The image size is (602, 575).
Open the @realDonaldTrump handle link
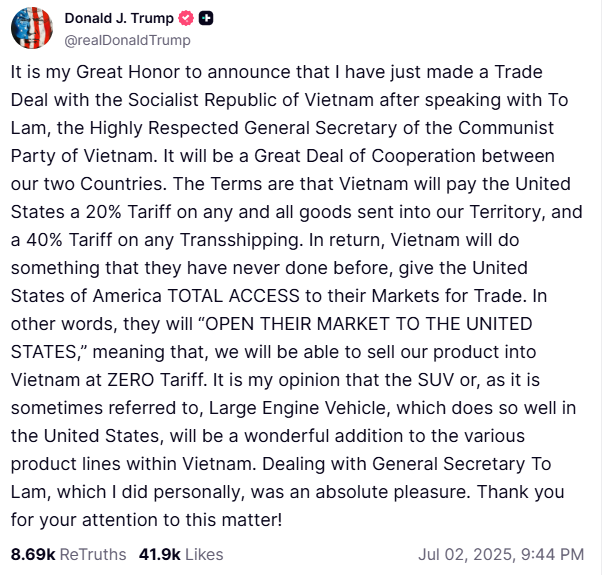(x=127, y=40)
